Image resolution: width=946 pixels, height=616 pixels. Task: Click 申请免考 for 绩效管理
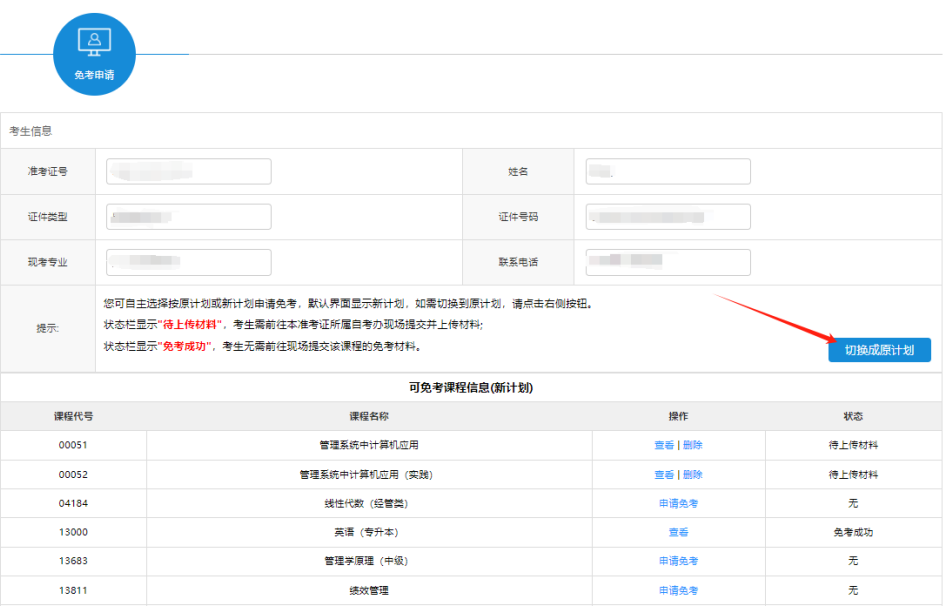tap(679, 589)
